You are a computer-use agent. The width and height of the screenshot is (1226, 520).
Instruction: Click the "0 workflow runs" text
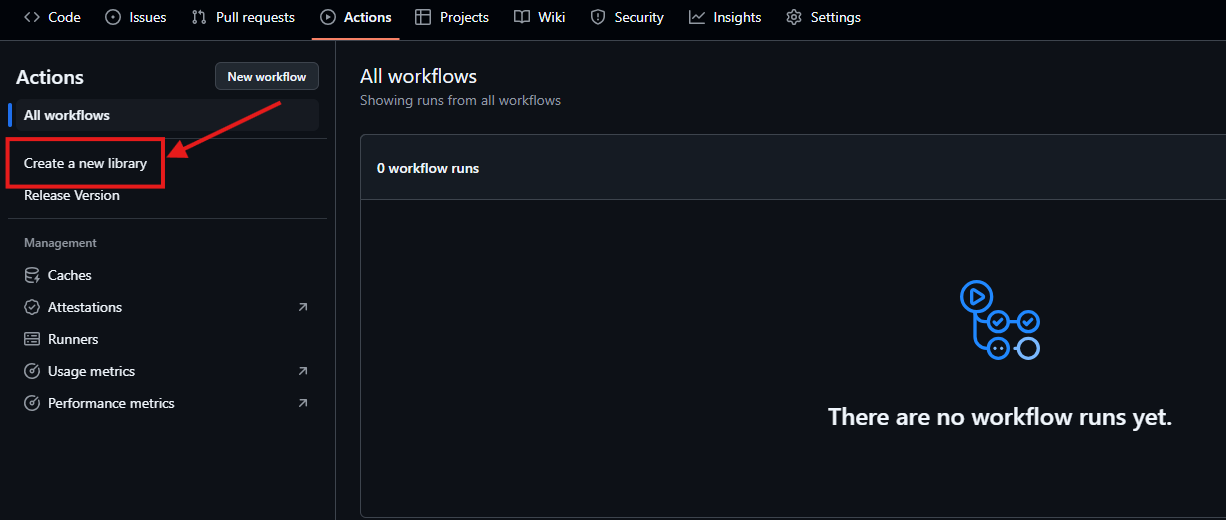[428, 168]
